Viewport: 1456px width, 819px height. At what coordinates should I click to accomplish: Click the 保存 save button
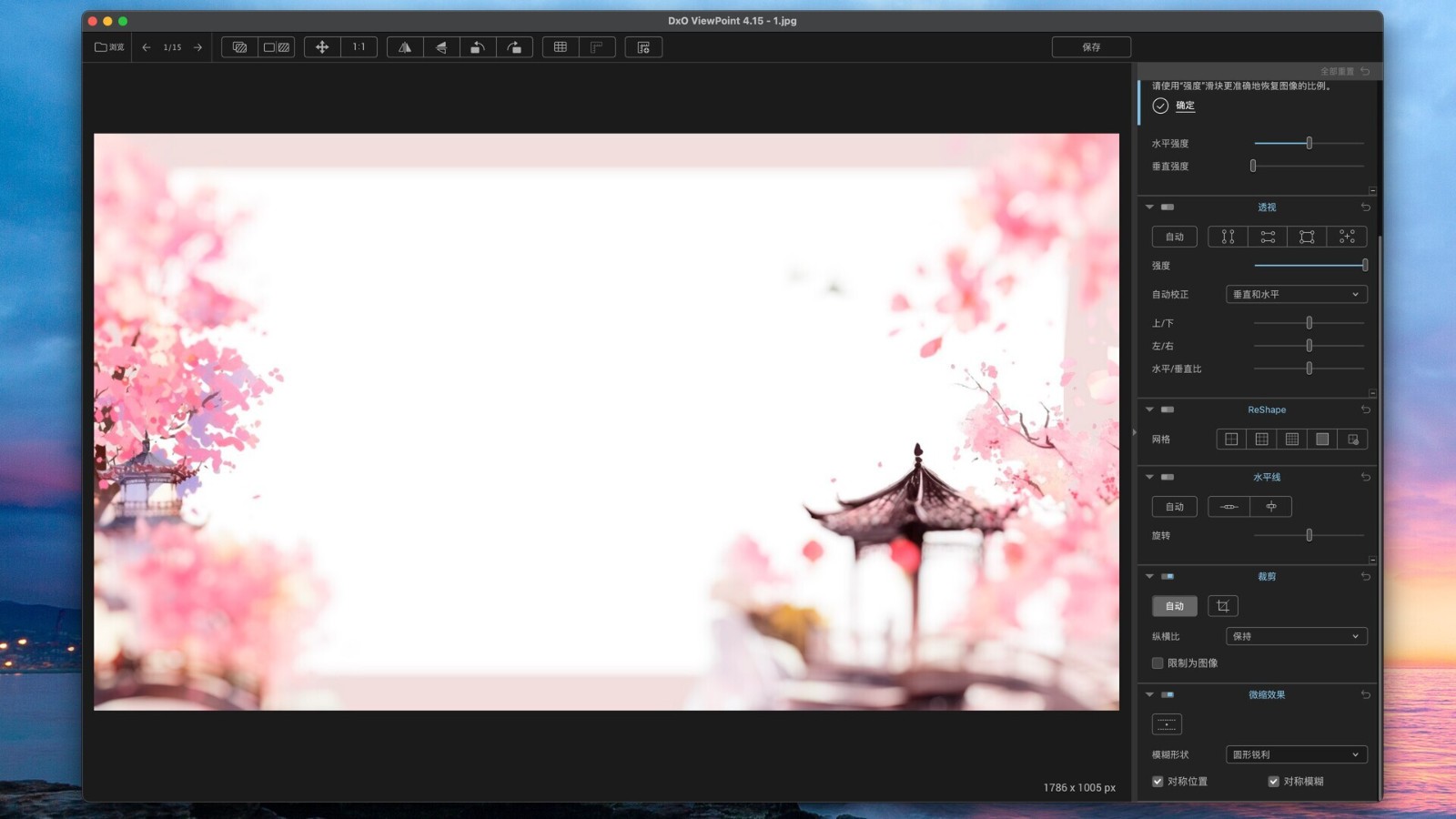click(x=1091, y=47)
